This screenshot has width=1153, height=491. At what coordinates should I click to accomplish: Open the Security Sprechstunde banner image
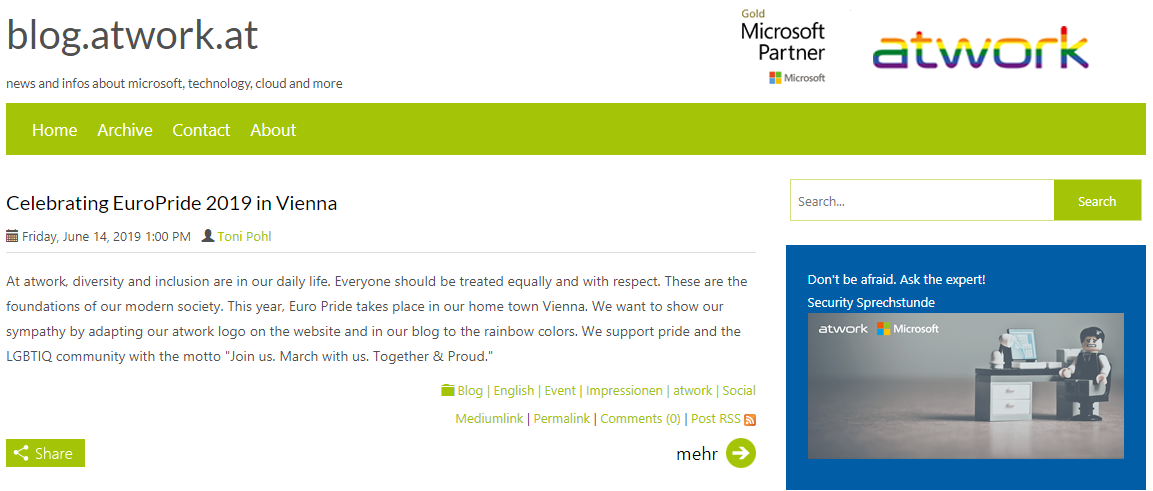965,385
